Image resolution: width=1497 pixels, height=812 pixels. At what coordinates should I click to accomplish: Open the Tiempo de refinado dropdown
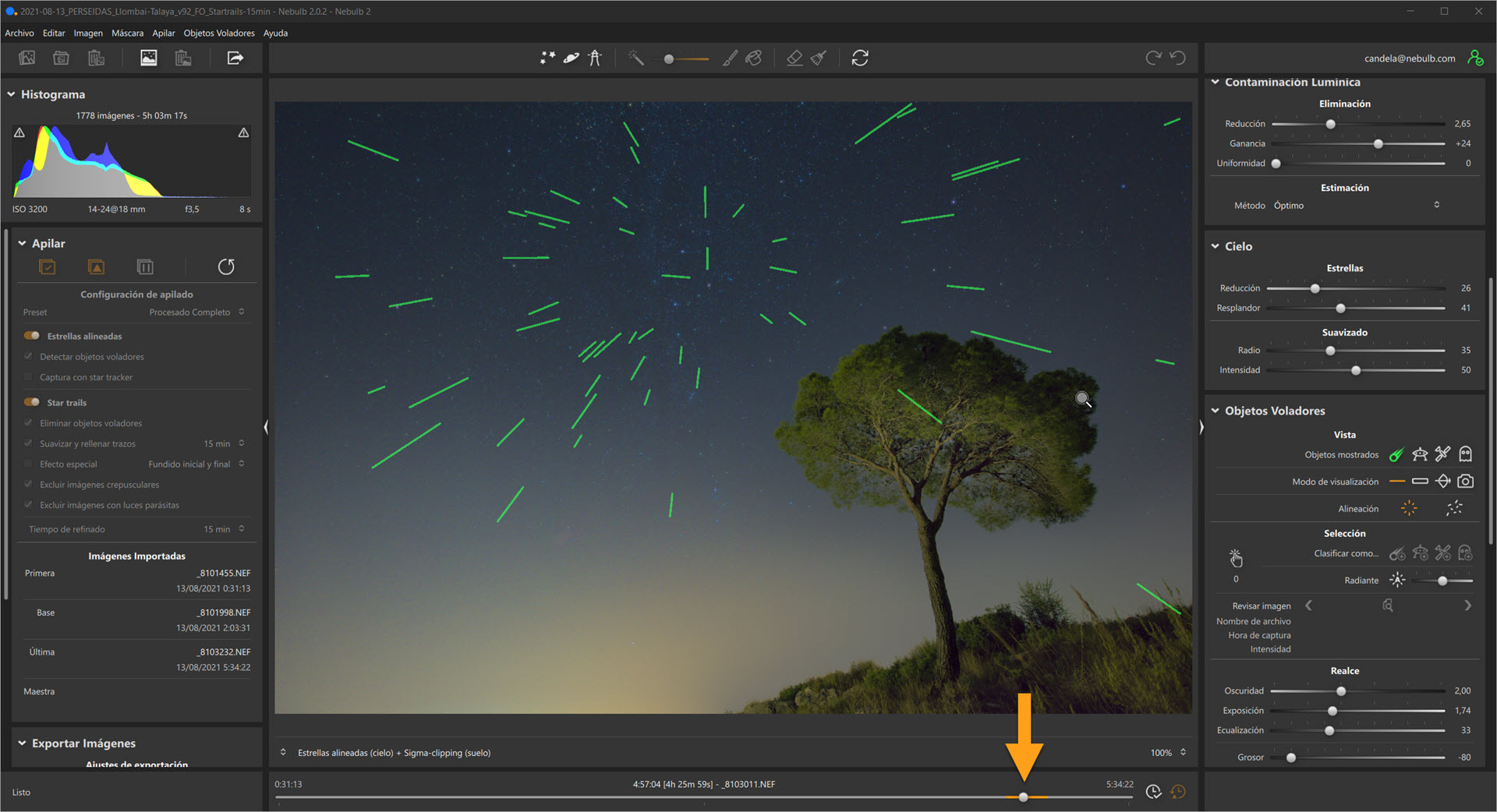(x=224, y=529)
